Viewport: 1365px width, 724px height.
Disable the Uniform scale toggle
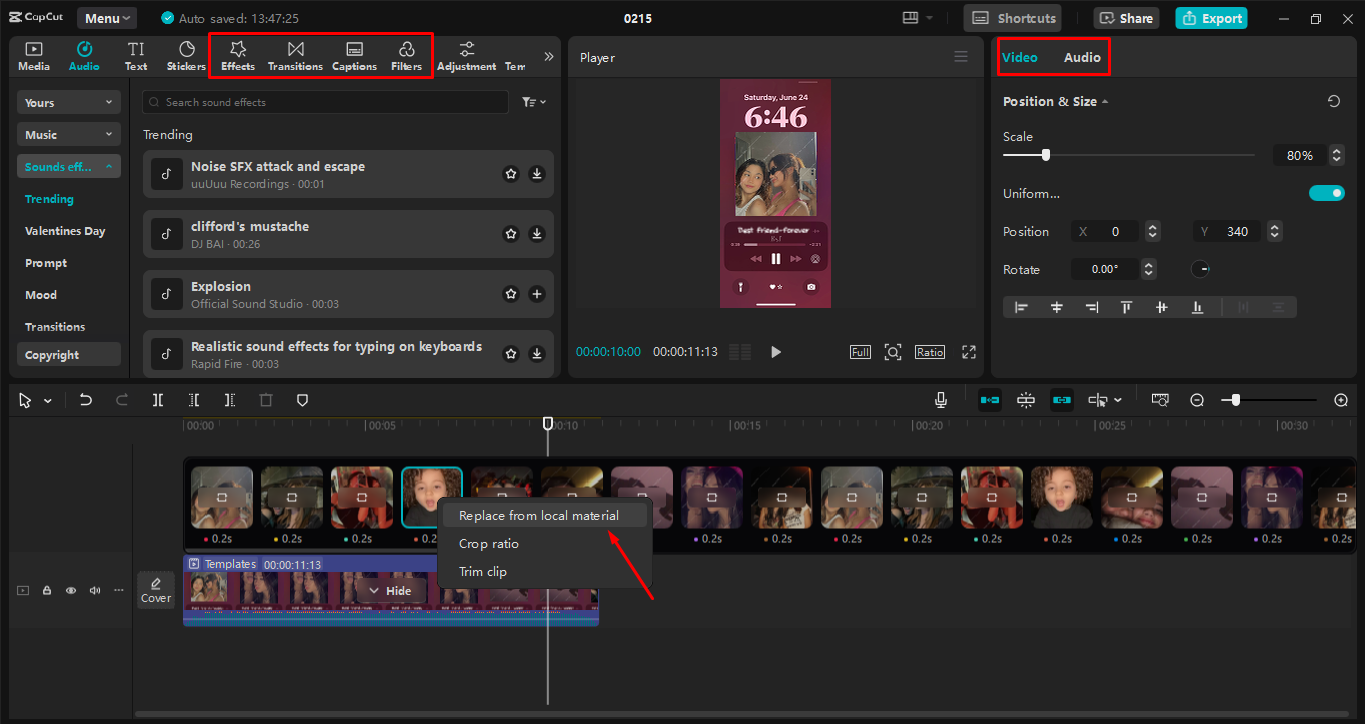pos(1327,192)
